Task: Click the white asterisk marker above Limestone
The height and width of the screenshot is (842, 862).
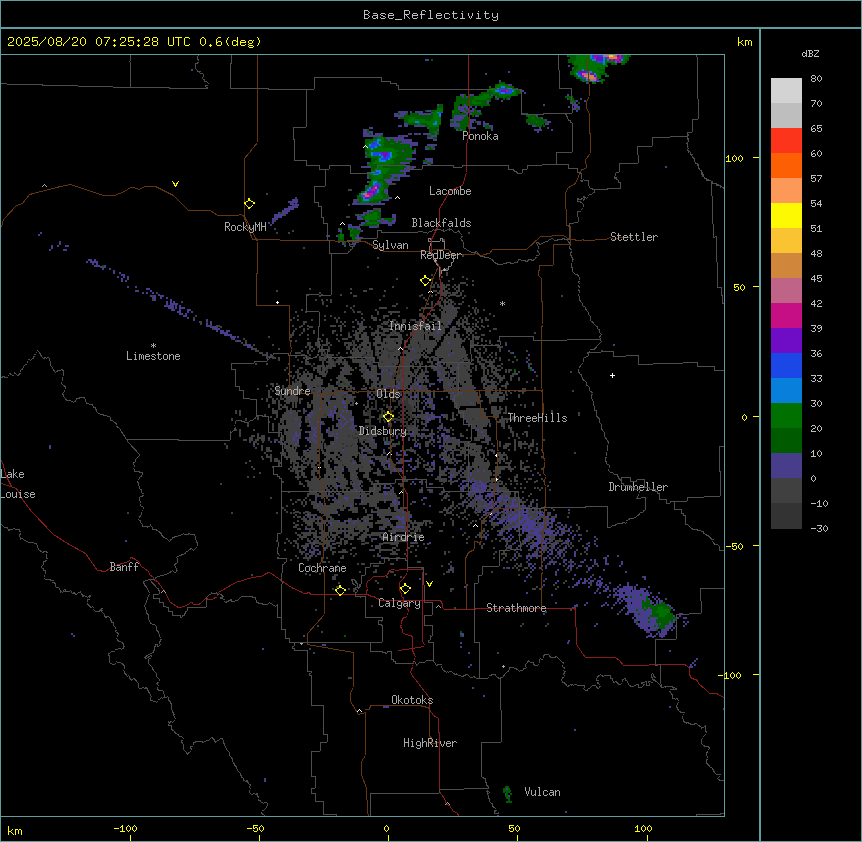Action: (153, 346)
